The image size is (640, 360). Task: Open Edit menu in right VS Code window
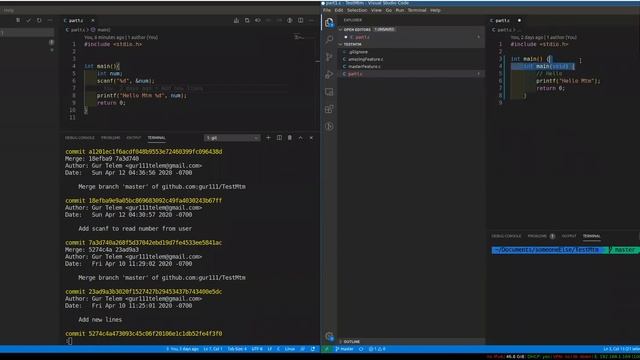pyautogui.click(x=339, y=10)
